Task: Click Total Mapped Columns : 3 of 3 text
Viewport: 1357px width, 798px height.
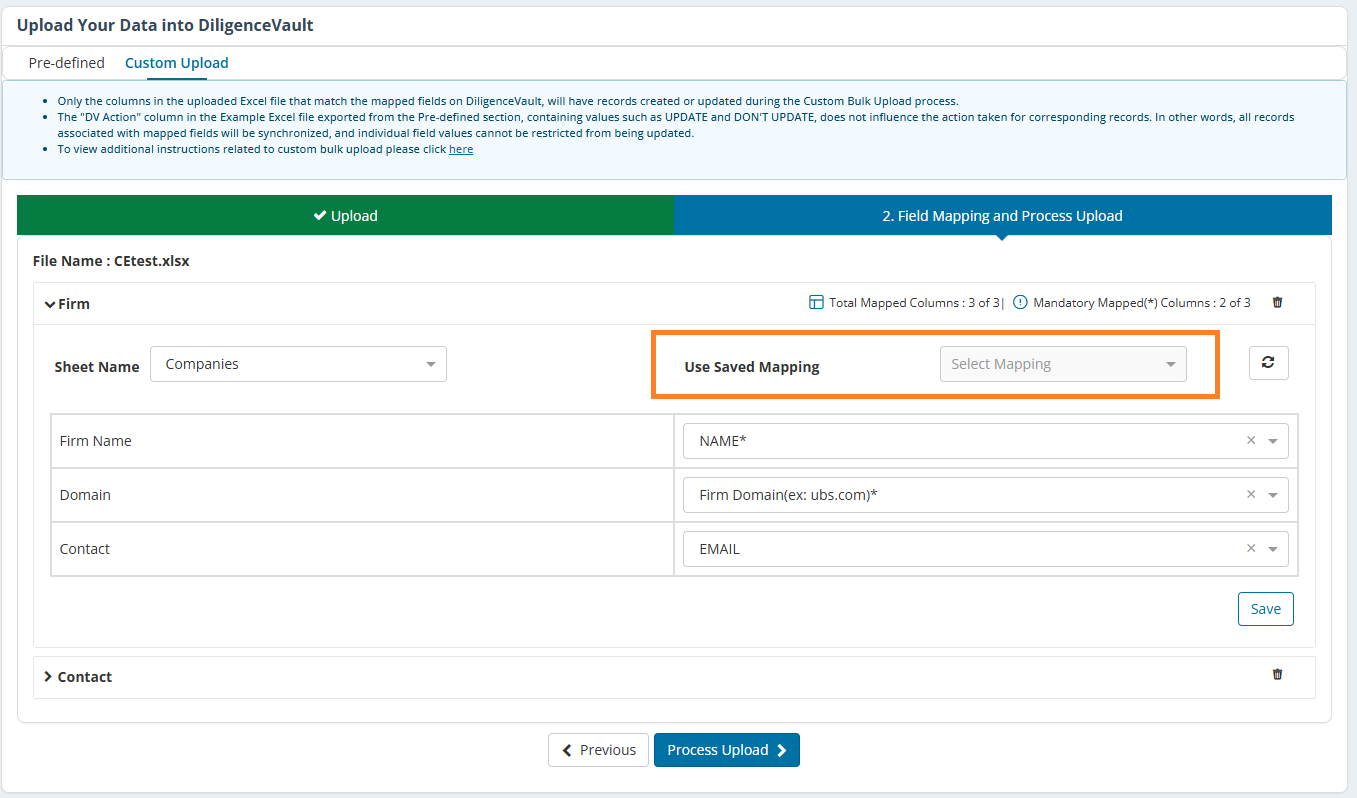Action: click(914, 302)
